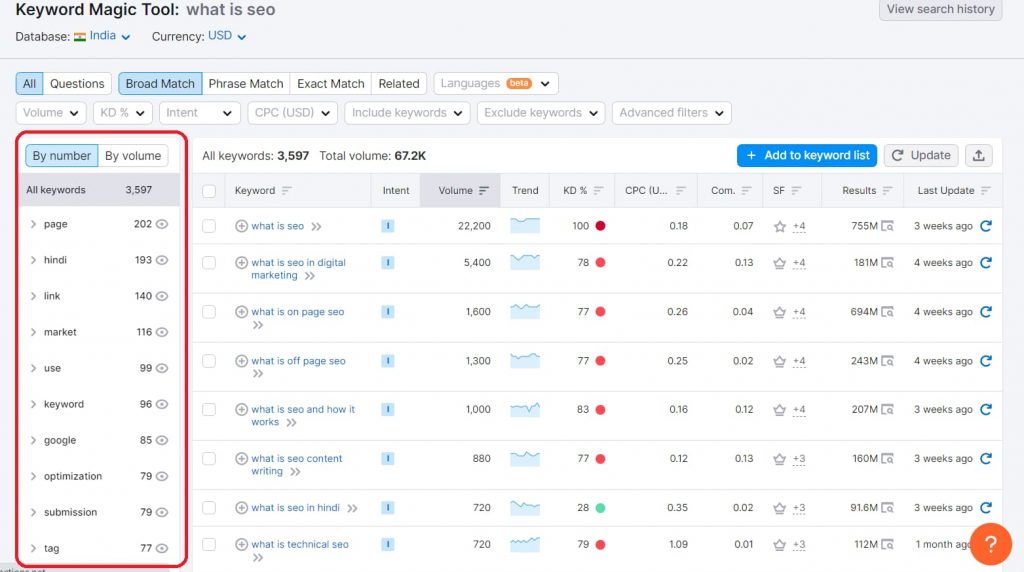The height and width of the screenshot is (572, 1024).
Task: Tick checkbox for 'what is seo content writing'
Action: [209, 458]
